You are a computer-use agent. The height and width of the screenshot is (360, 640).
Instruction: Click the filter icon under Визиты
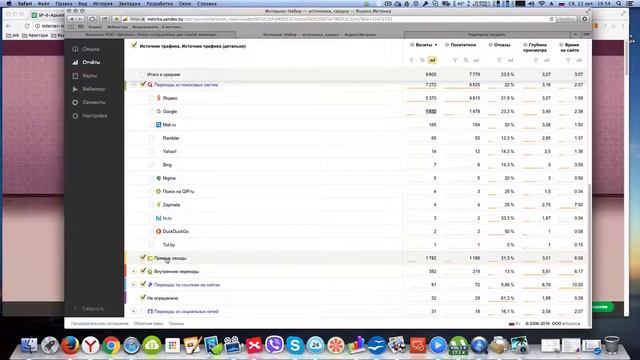pos(411,60)
